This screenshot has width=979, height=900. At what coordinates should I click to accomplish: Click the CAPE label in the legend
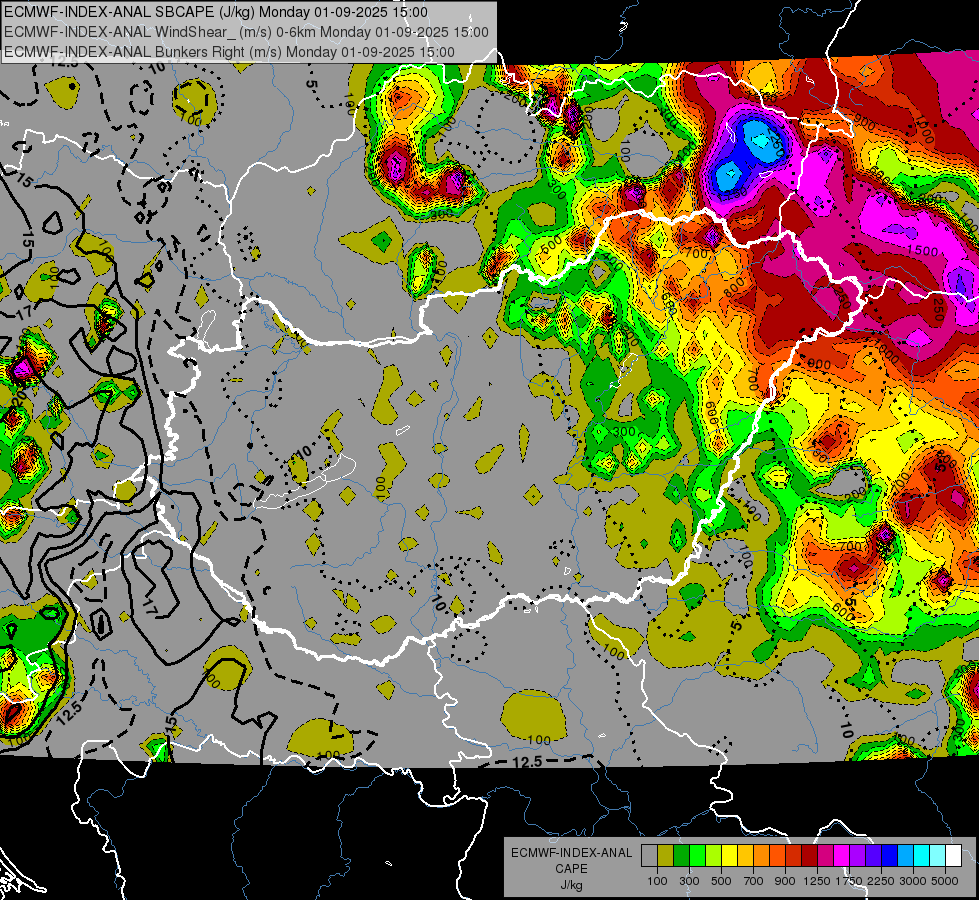click(x=571, y=868)
